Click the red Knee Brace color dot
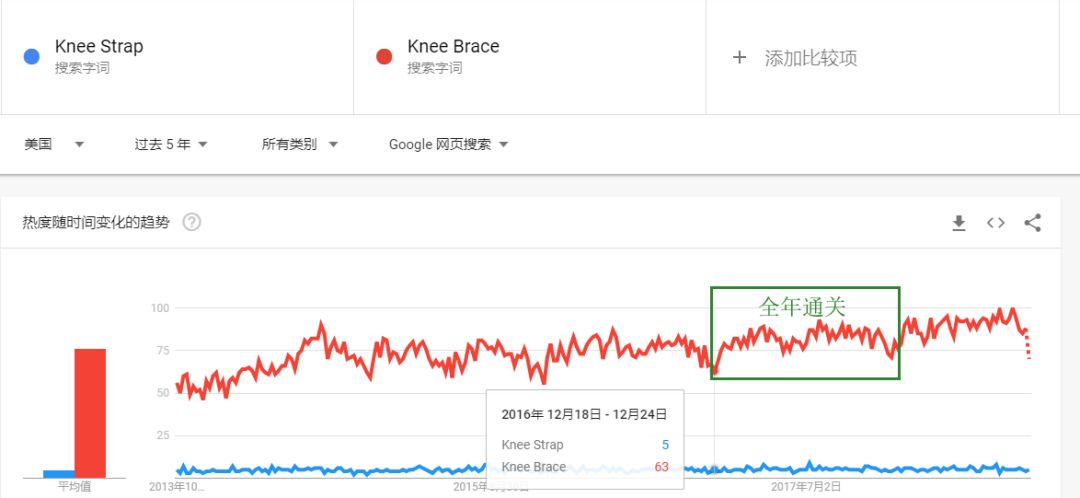 pyautogui.click(x=384, y=57)
